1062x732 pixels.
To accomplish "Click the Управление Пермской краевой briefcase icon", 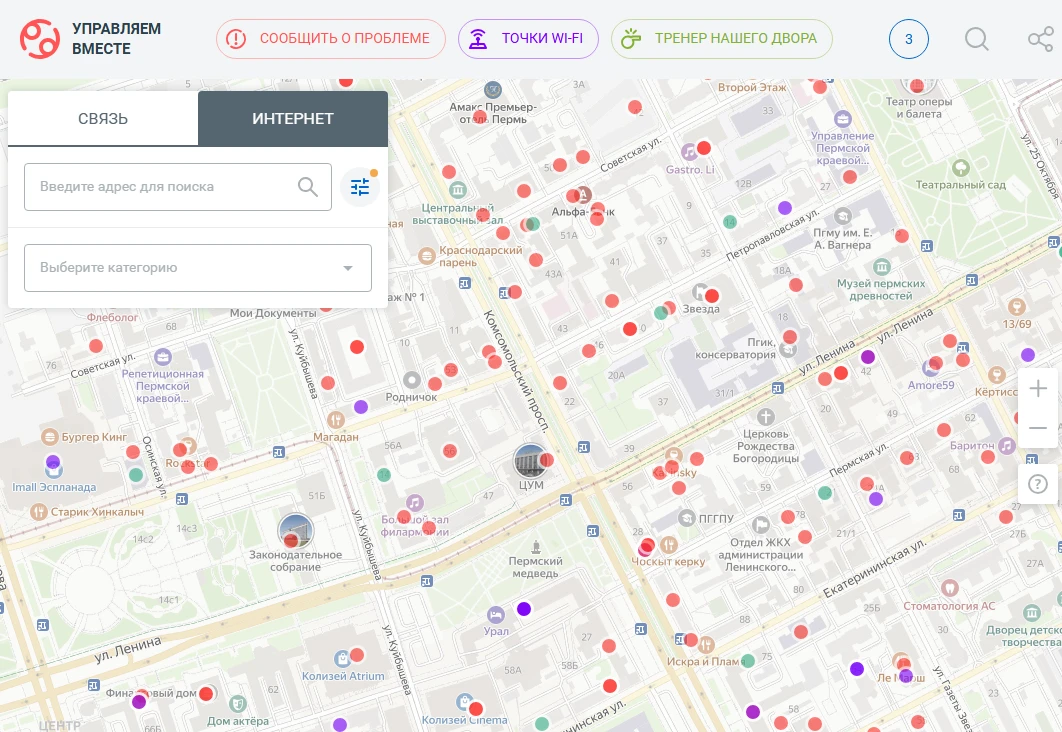I will [843, 119].
